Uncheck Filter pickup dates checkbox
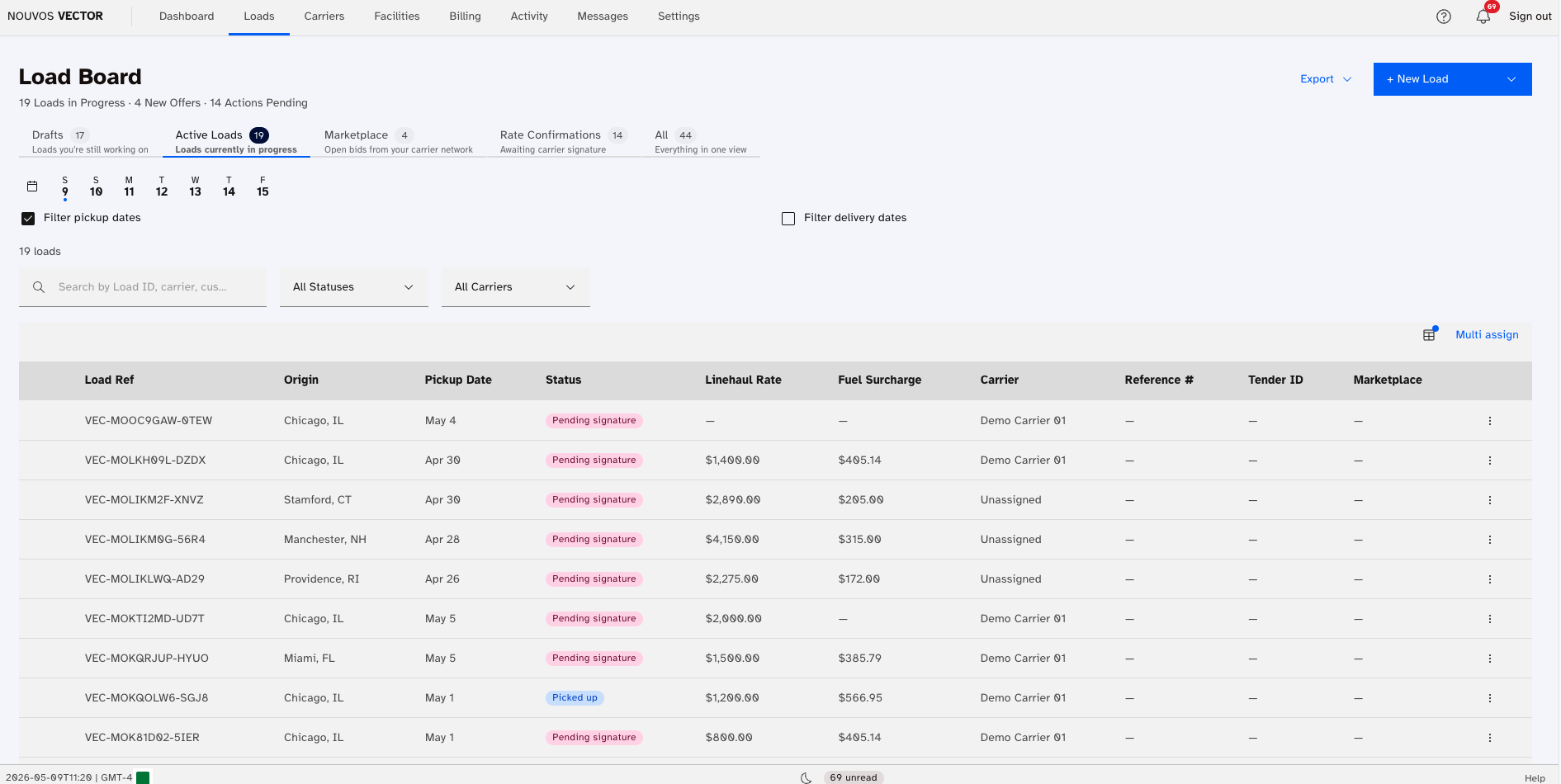Image resolution: width=1561 pixels, height=784 pixels. point(28,219)
